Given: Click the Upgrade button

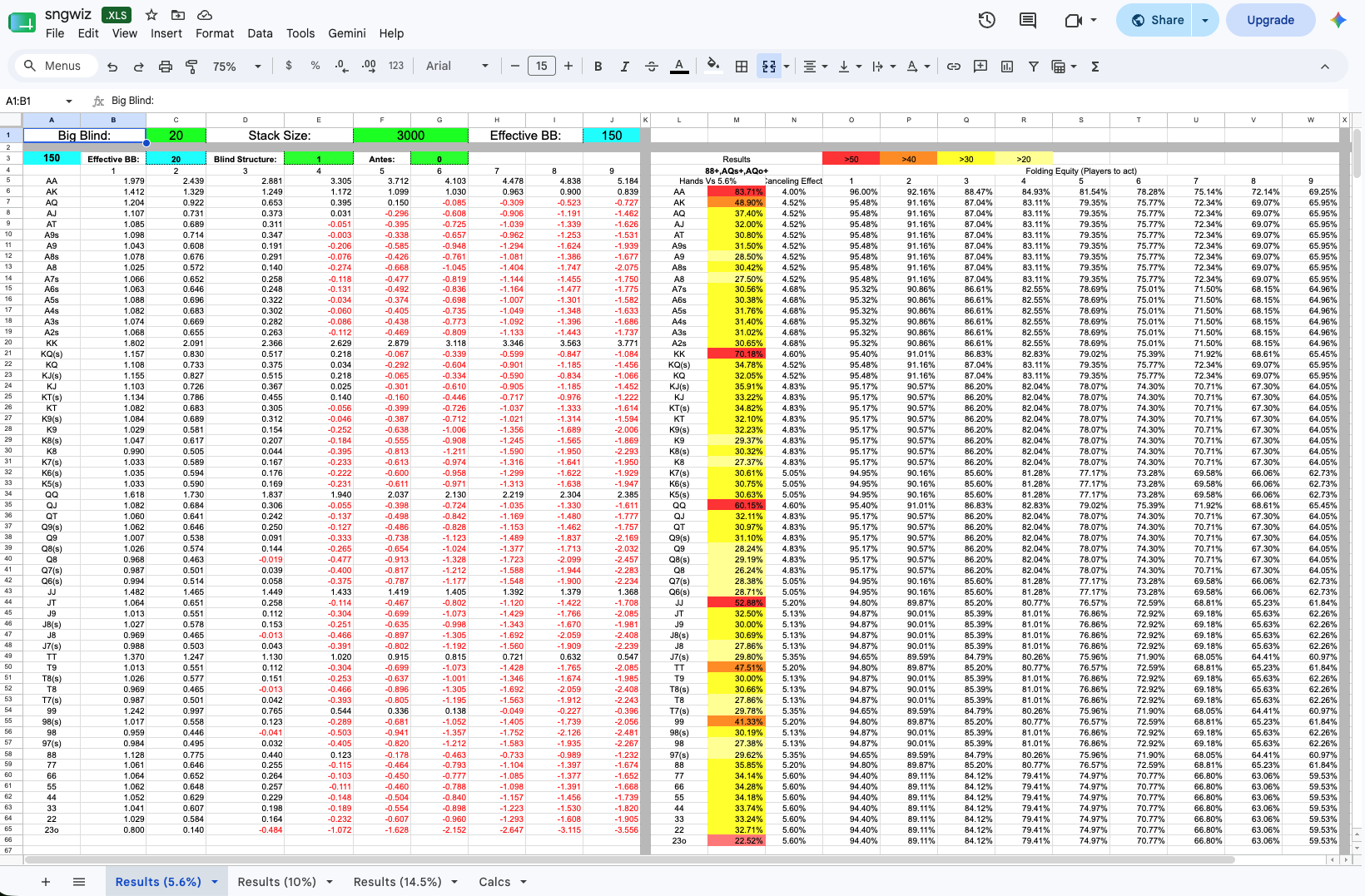Looking at the screenshot, I should pyautogui.click(x=1270, y=20).
